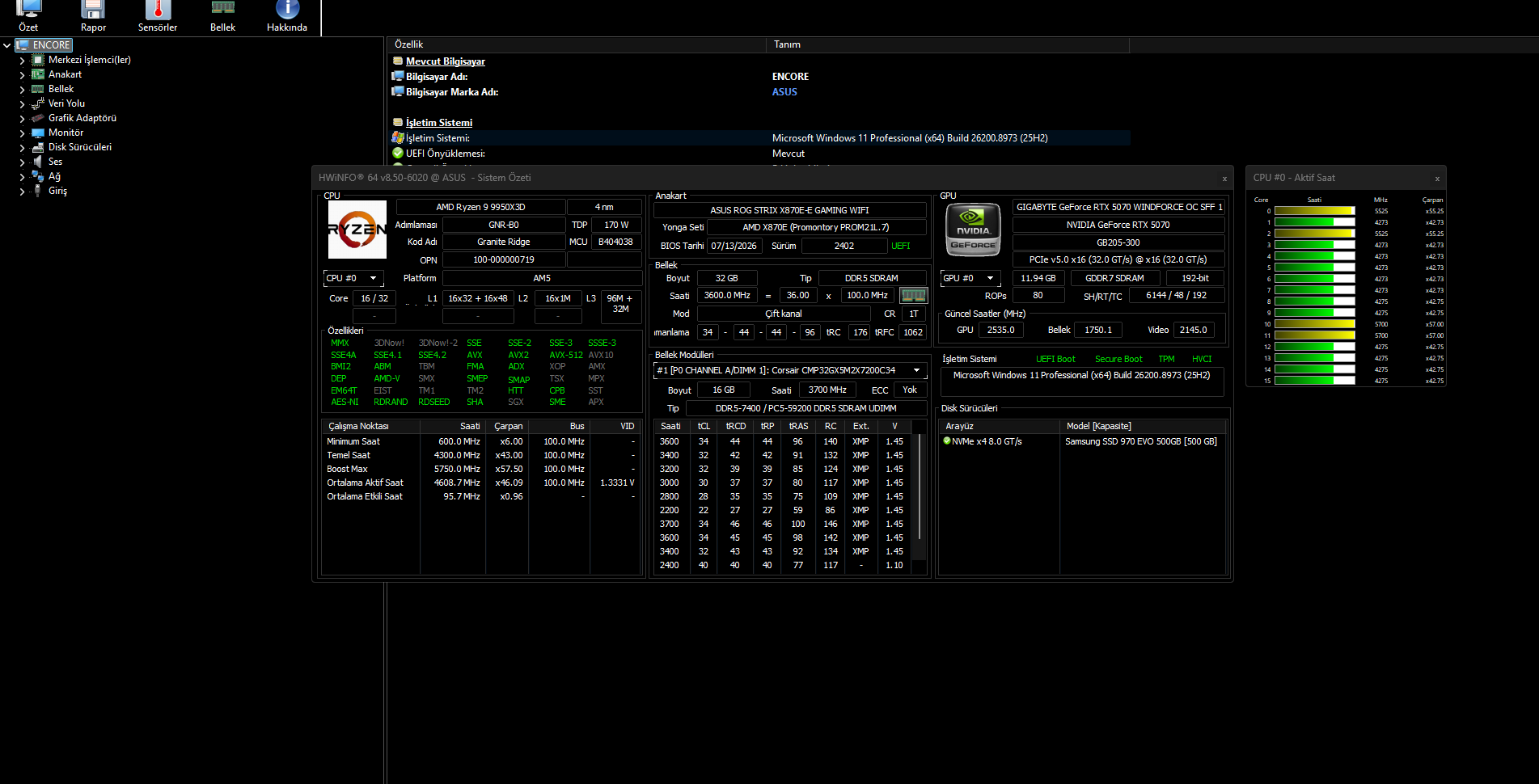Click the Monitör display icon in tree

[x=38, y=133]
